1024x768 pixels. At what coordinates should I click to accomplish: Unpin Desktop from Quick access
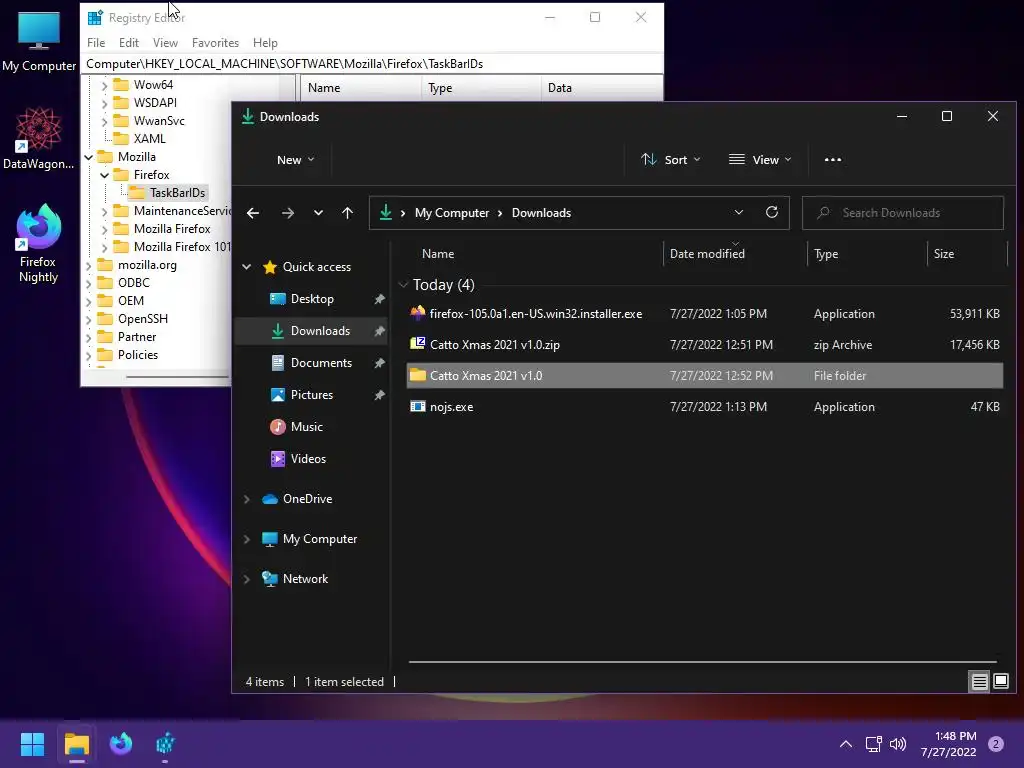[379, 299]
